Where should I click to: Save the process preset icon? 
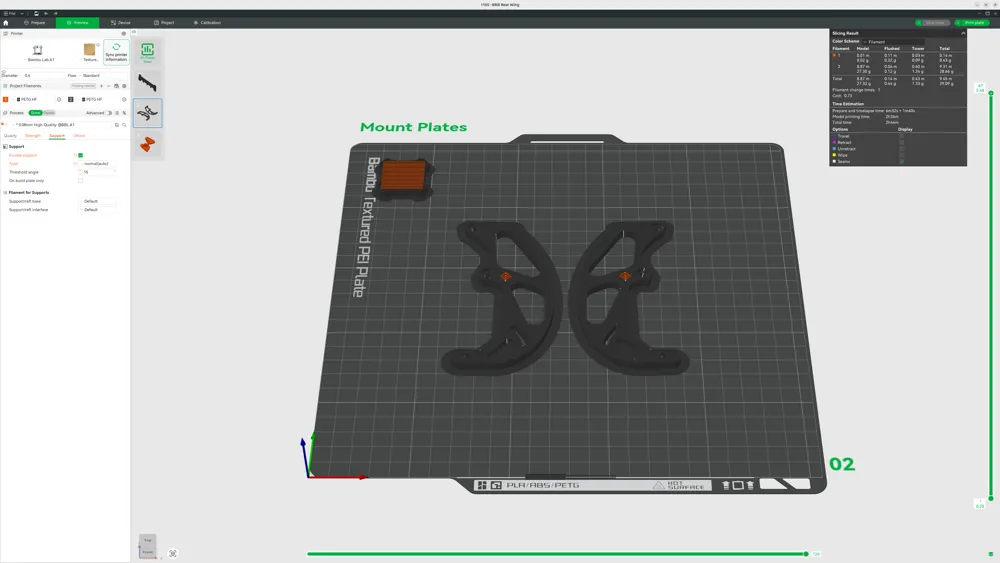point(117,125)
